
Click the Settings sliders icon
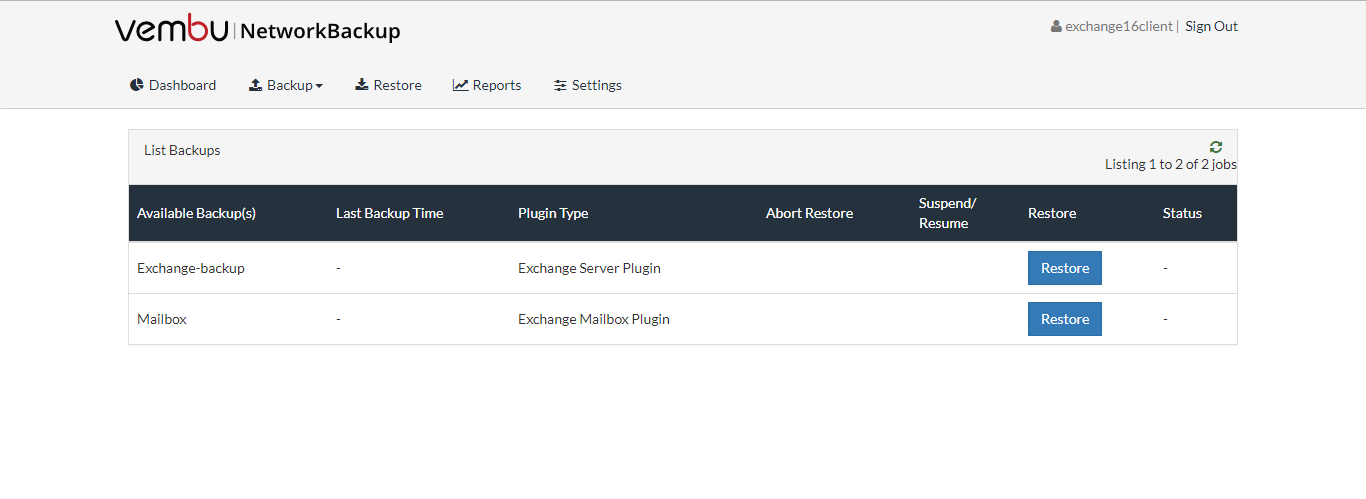point(560,85)
